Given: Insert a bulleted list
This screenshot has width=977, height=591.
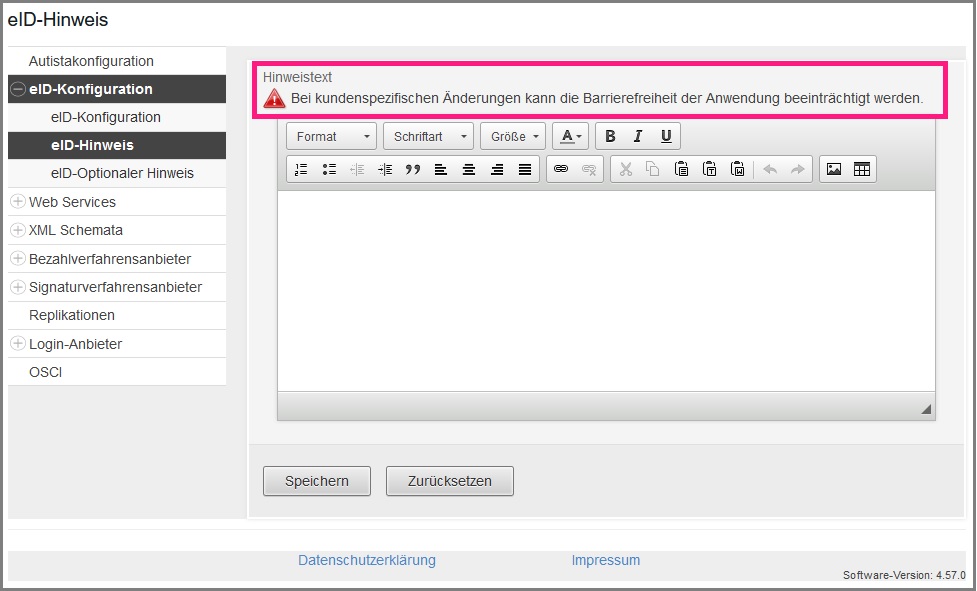Looking at the screenshot, I should [329, 170].
